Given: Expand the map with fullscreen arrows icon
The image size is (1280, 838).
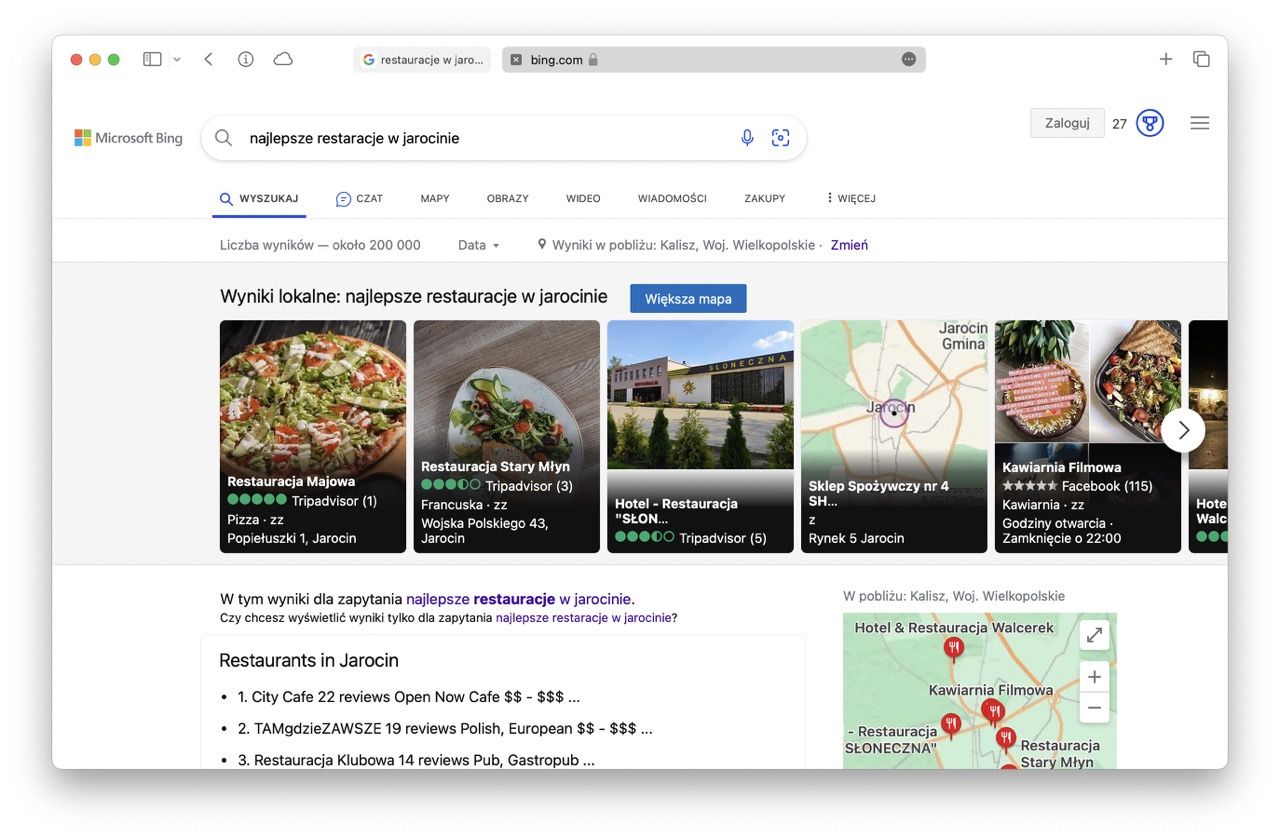Looking at the screenshot, I should 1094,635.
